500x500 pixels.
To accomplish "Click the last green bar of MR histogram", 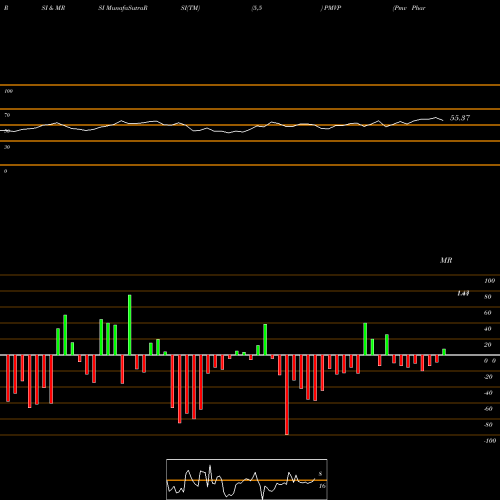I will 444,352.
